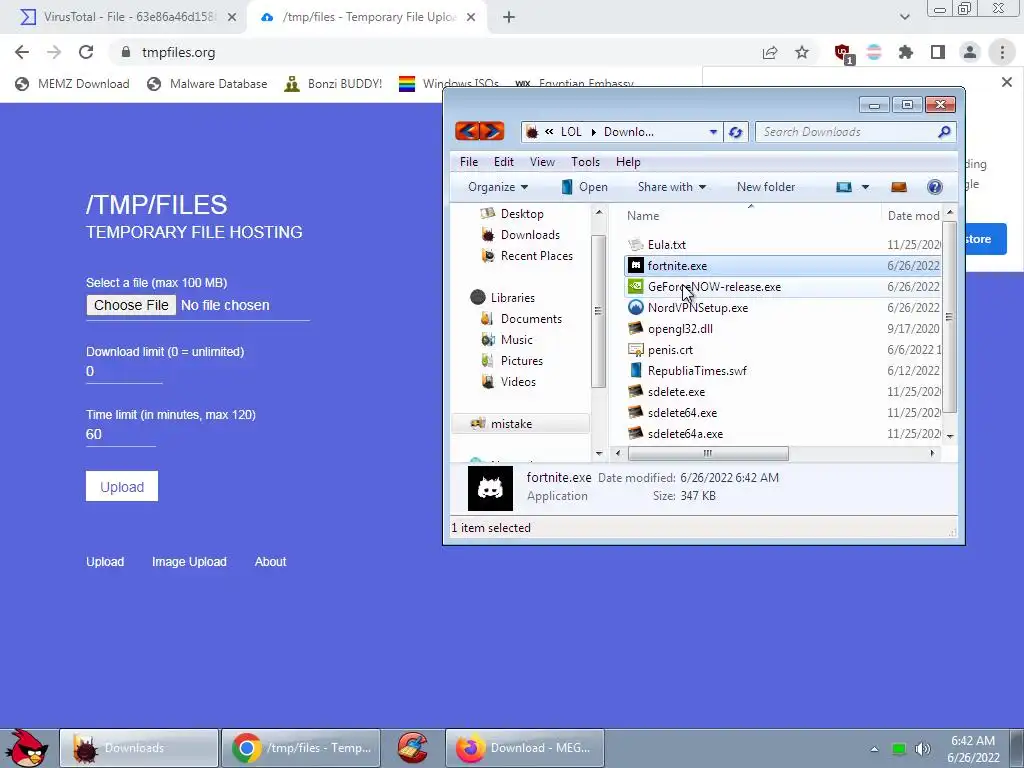Click the Upload footer link
Image resolution: width=1024 pixels, height=768 pixels.
(105, 562)
